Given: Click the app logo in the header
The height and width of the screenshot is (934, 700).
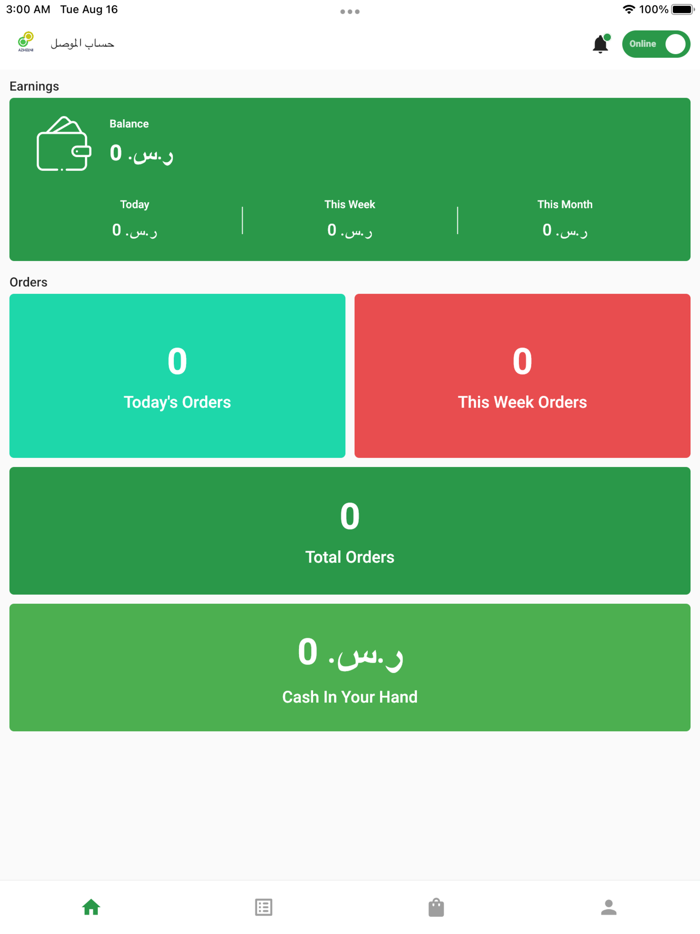Looking at the screenshot, I should click(x=25, y=42).
